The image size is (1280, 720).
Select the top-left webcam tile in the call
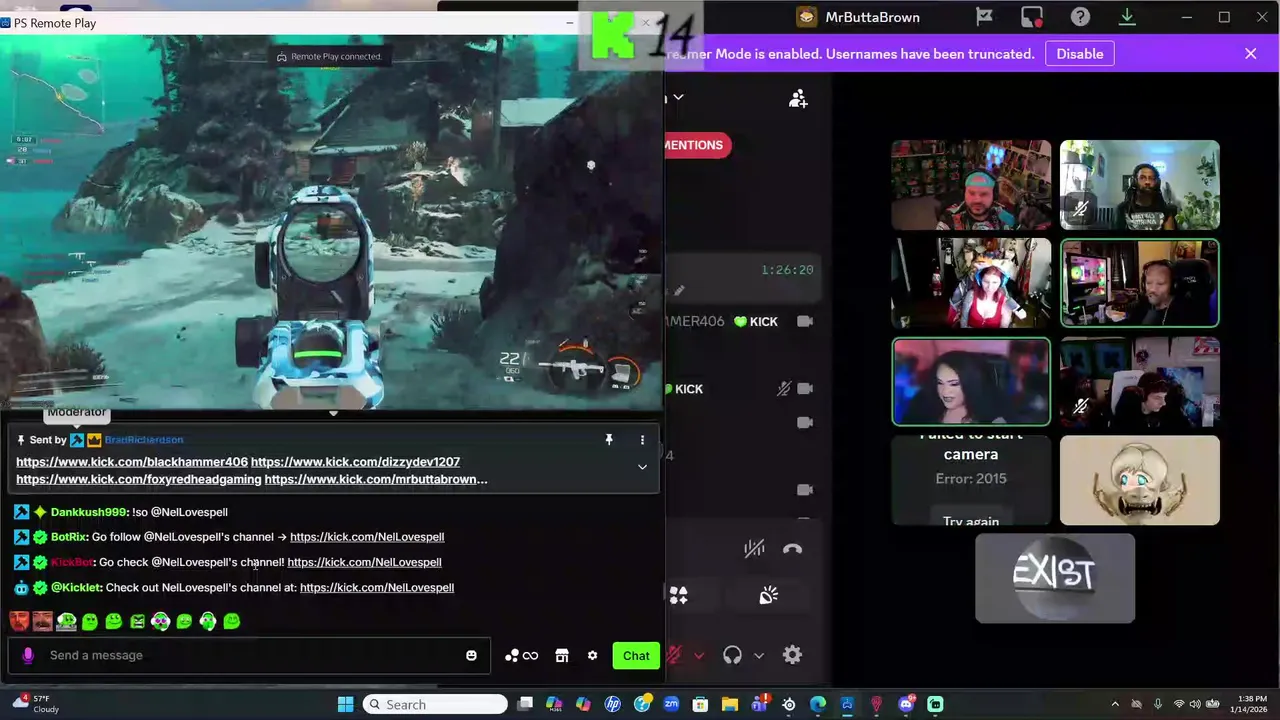click(971, 185)
